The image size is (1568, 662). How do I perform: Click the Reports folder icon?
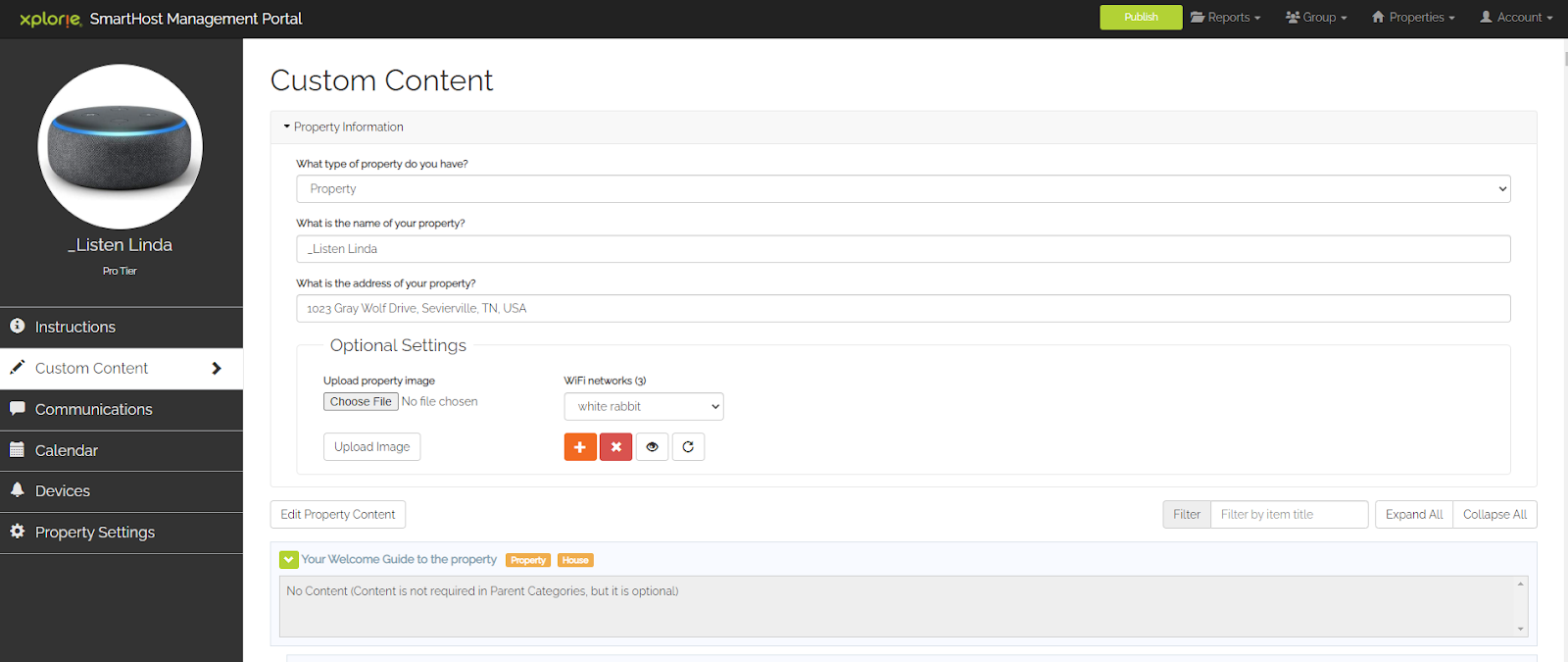click(1198, 18)
